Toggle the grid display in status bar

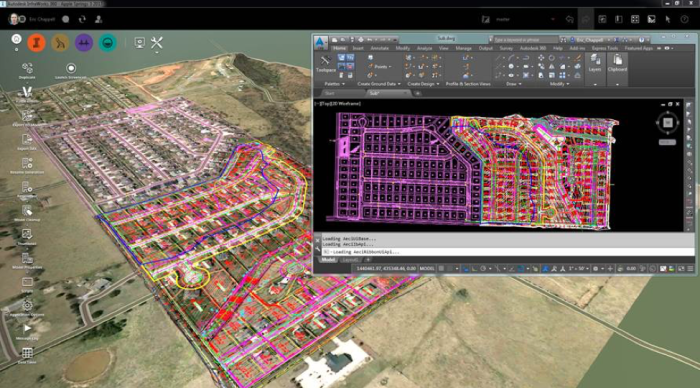(441, 269)
